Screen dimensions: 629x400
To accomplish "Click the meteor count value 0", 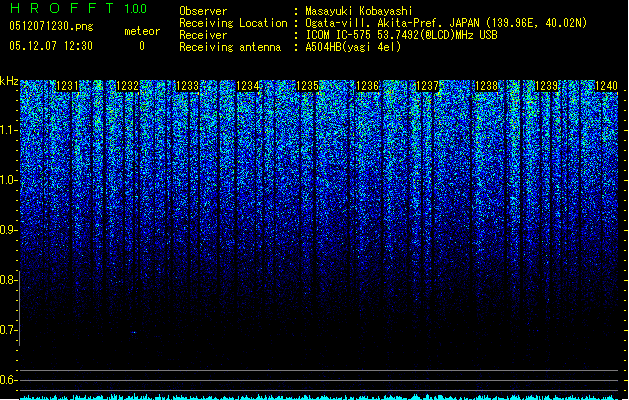I will pyautogui.click(x=142, y=46).
